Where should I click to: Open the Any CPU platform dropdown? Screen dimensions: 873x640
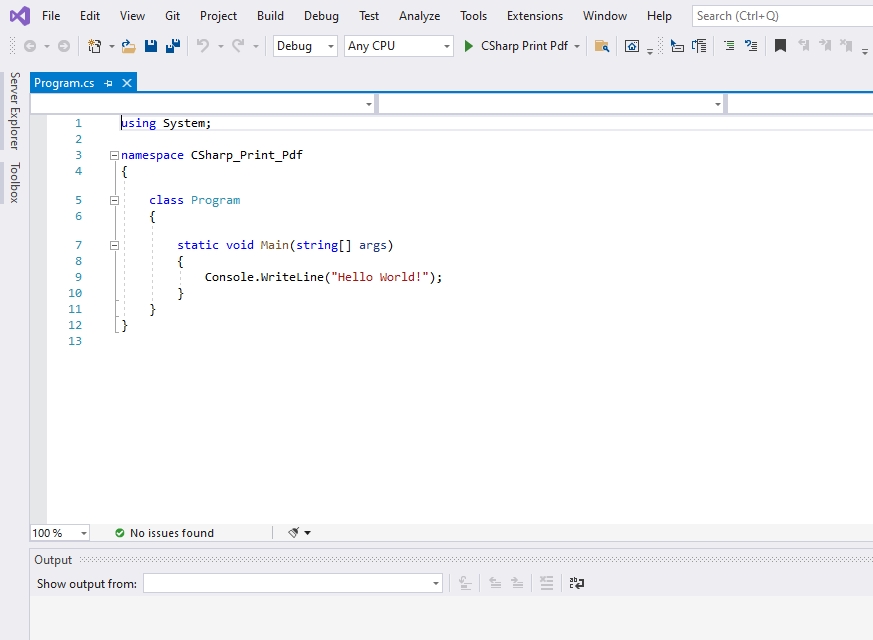click(x=399, y=46)
